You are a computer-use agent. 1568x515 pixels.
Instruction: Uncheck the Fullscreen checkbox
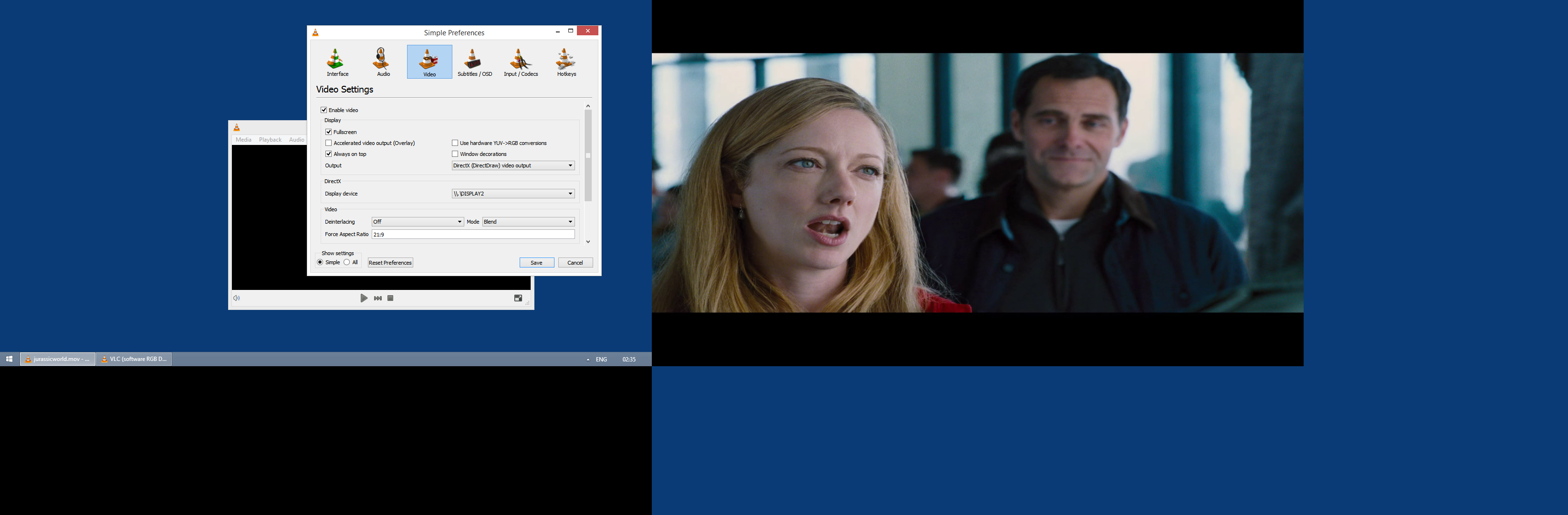click(x=329, y=132)
